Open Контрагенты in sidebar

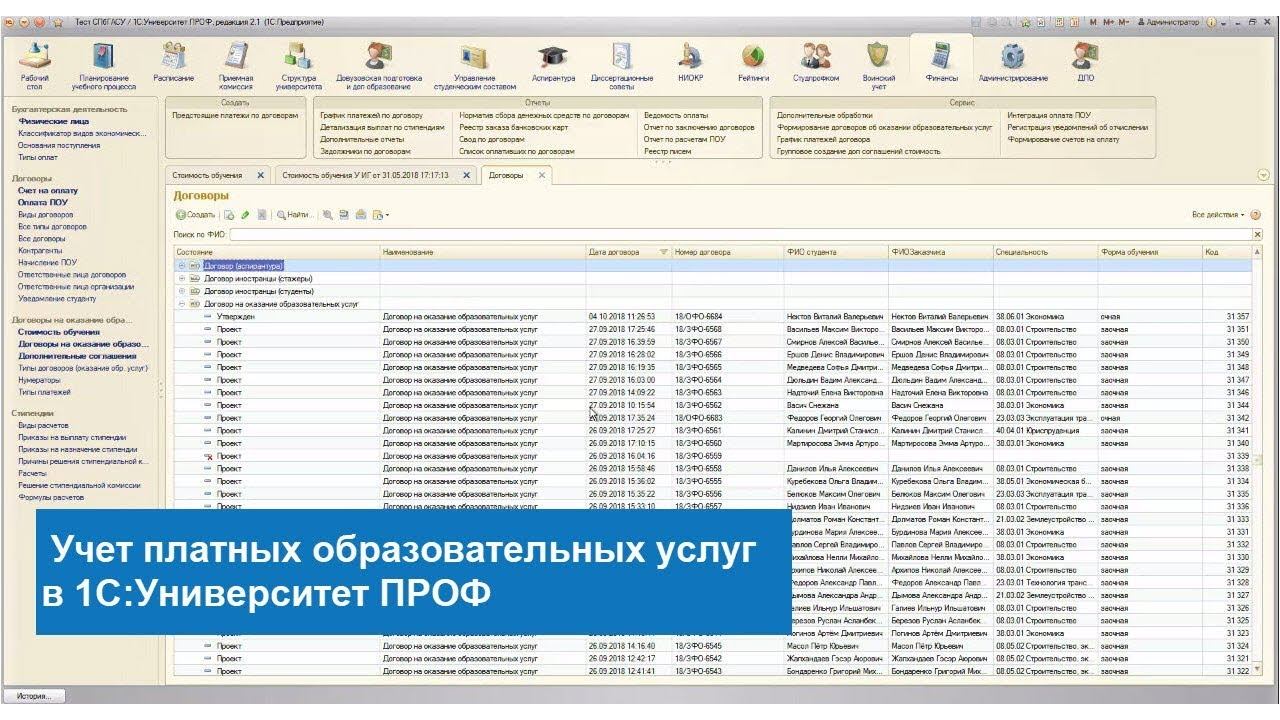(40, 250)
